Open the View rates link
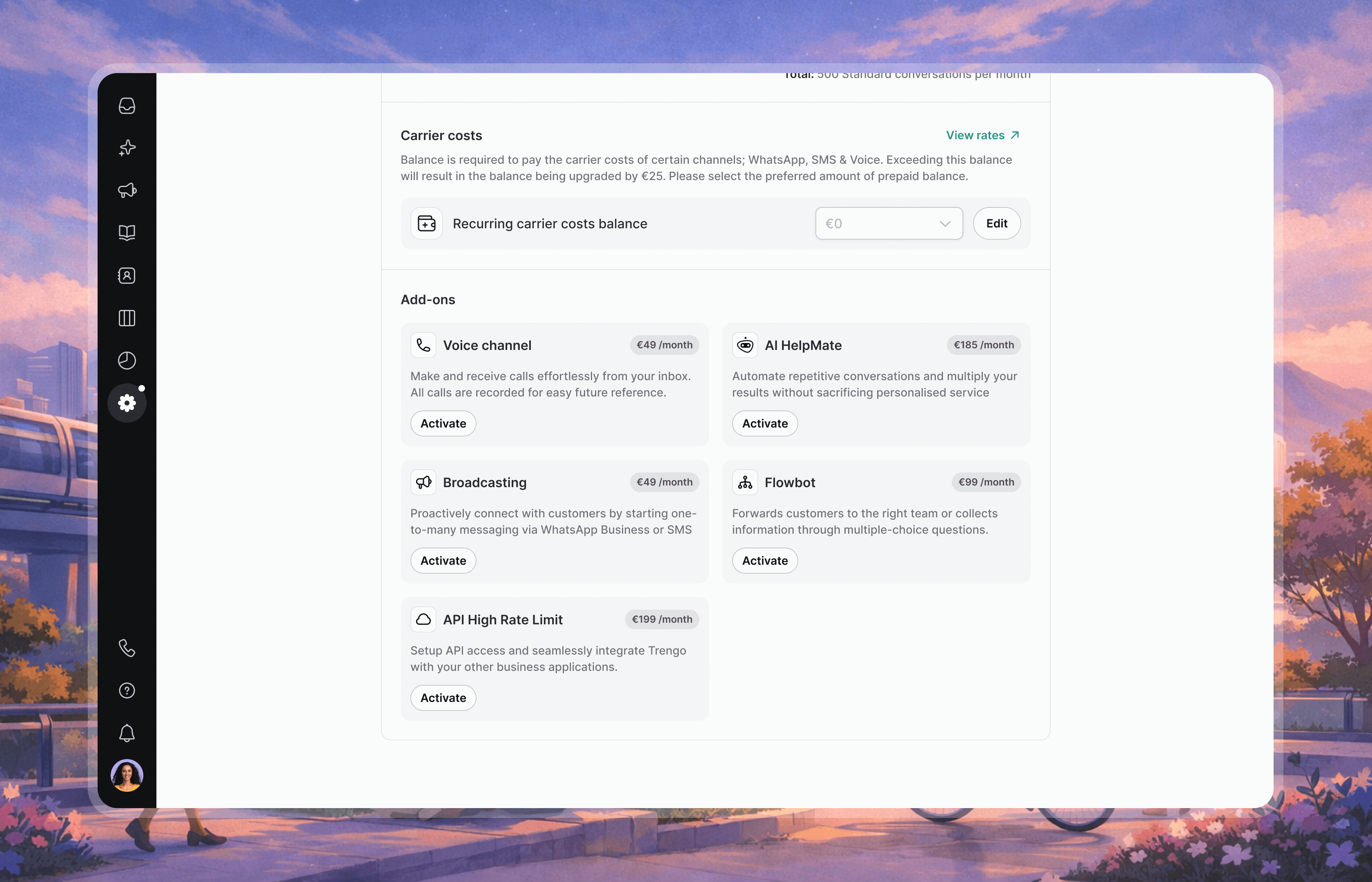The height and width of the screenshot is (882, 1372). tap(982, 135)
